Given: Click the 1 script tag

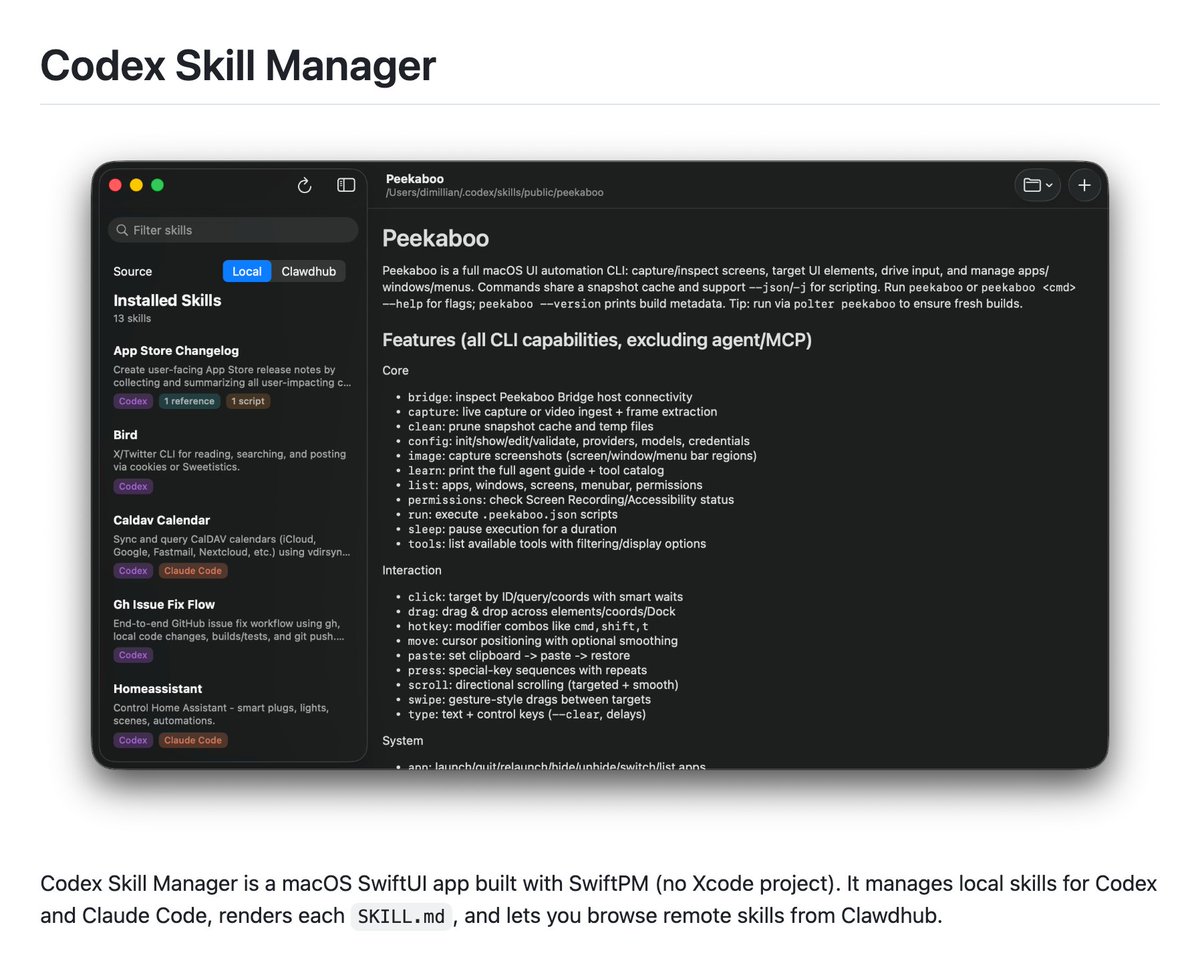Looking at the screenshot, I should (248, 401).
